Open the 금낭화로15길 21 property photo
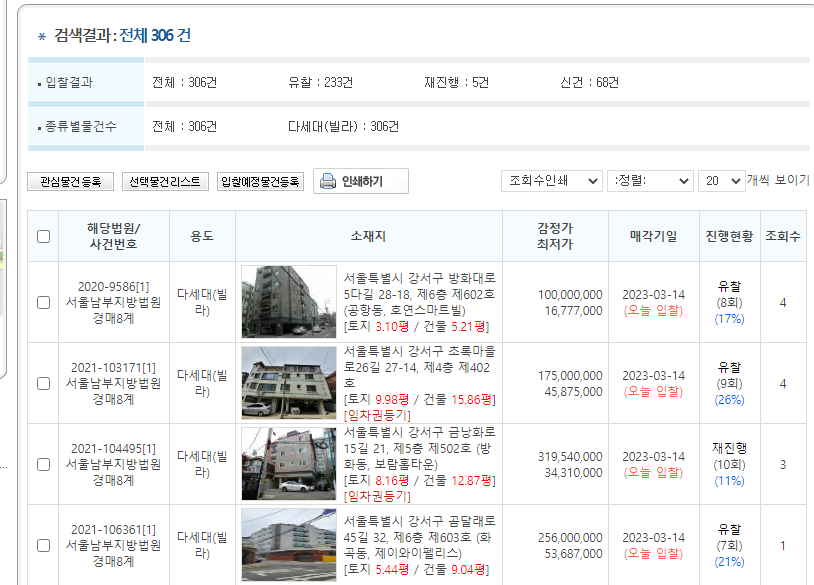The image size is (814, 585). (289, 464)
